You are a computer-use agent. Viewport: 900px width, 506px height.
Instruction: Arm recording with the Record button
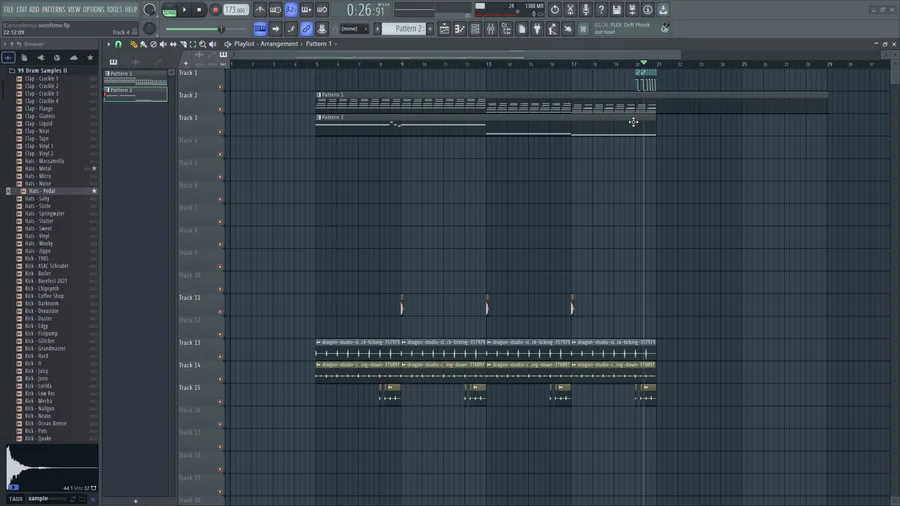(x=215, y=10)
